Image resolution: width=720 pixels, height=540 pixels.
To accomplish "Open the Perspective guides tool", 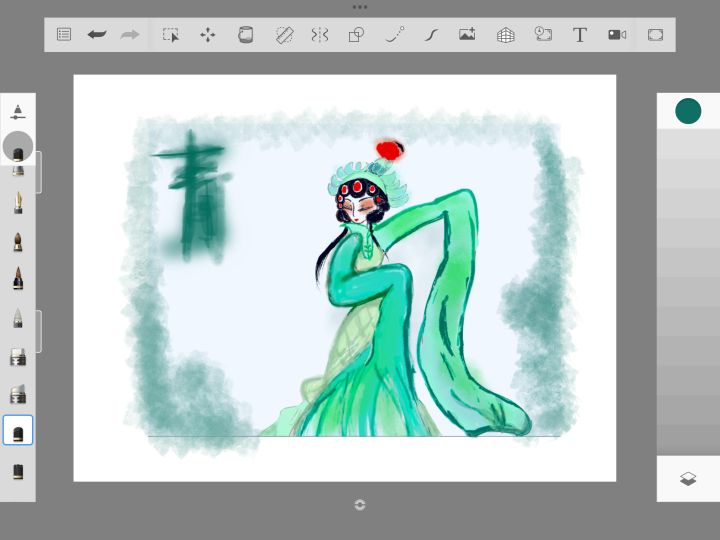I will coord(506,34).
